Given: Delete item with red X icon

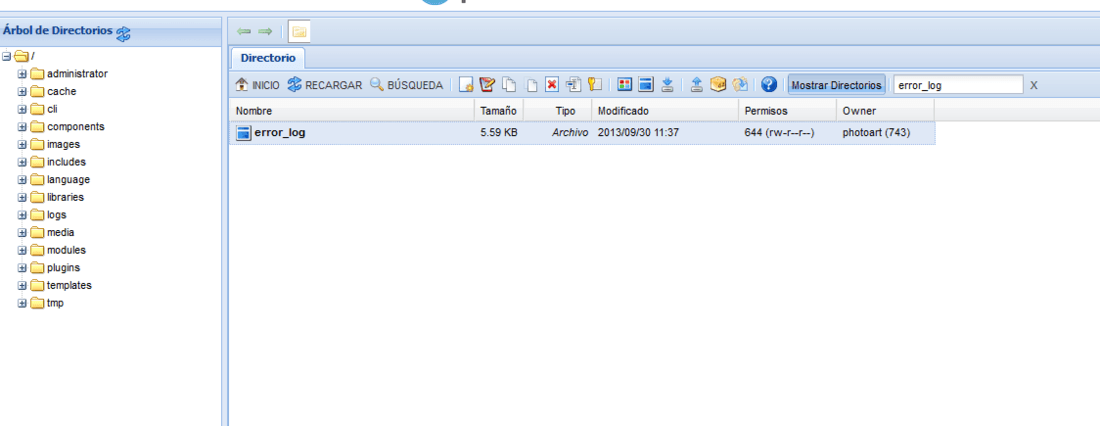Looking at the screenshot, I should click(x=552, y=85).
